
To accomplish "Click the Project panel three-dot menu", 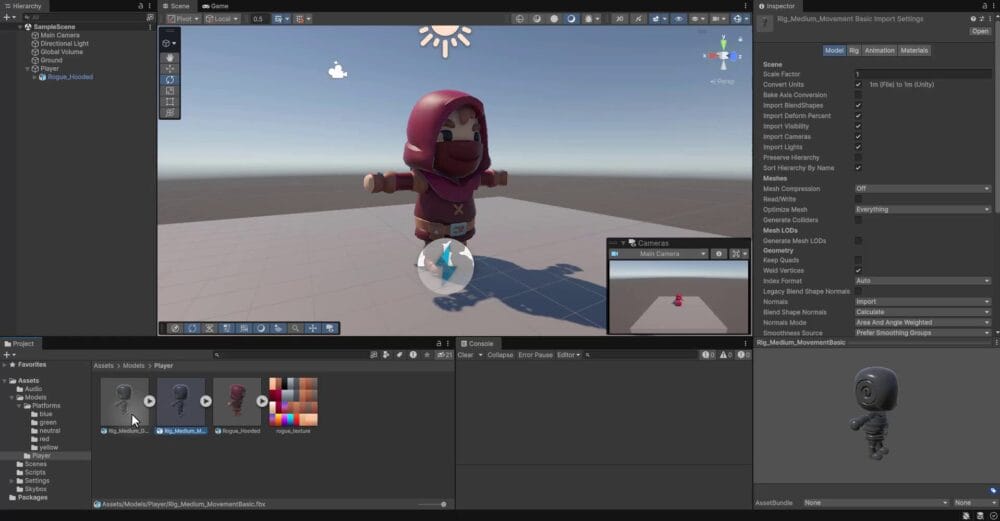I will 448,343.
